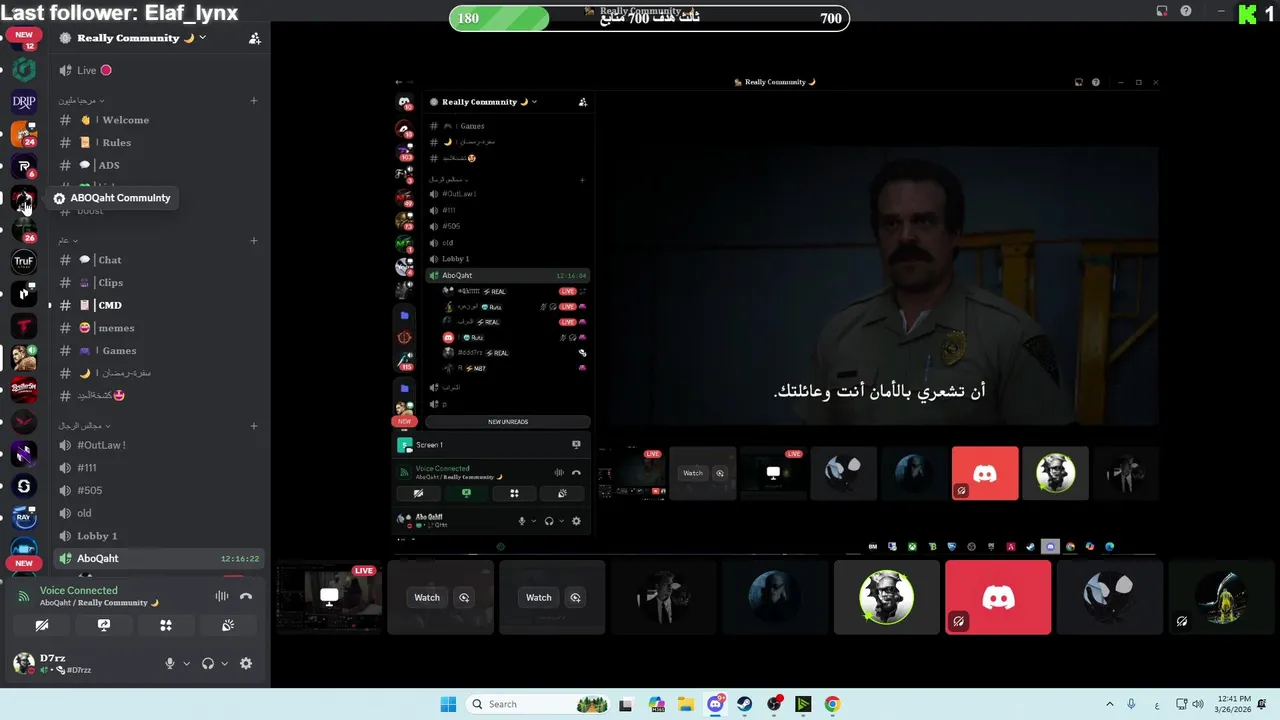
Task: Collapse the عام category
Action: click(x=67, y=240)
